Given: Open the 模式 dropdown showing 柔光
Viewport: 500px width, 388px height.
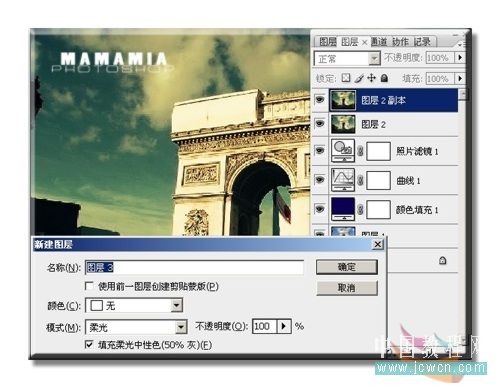Looking at the screenshot, I should (x=181, y=327).
